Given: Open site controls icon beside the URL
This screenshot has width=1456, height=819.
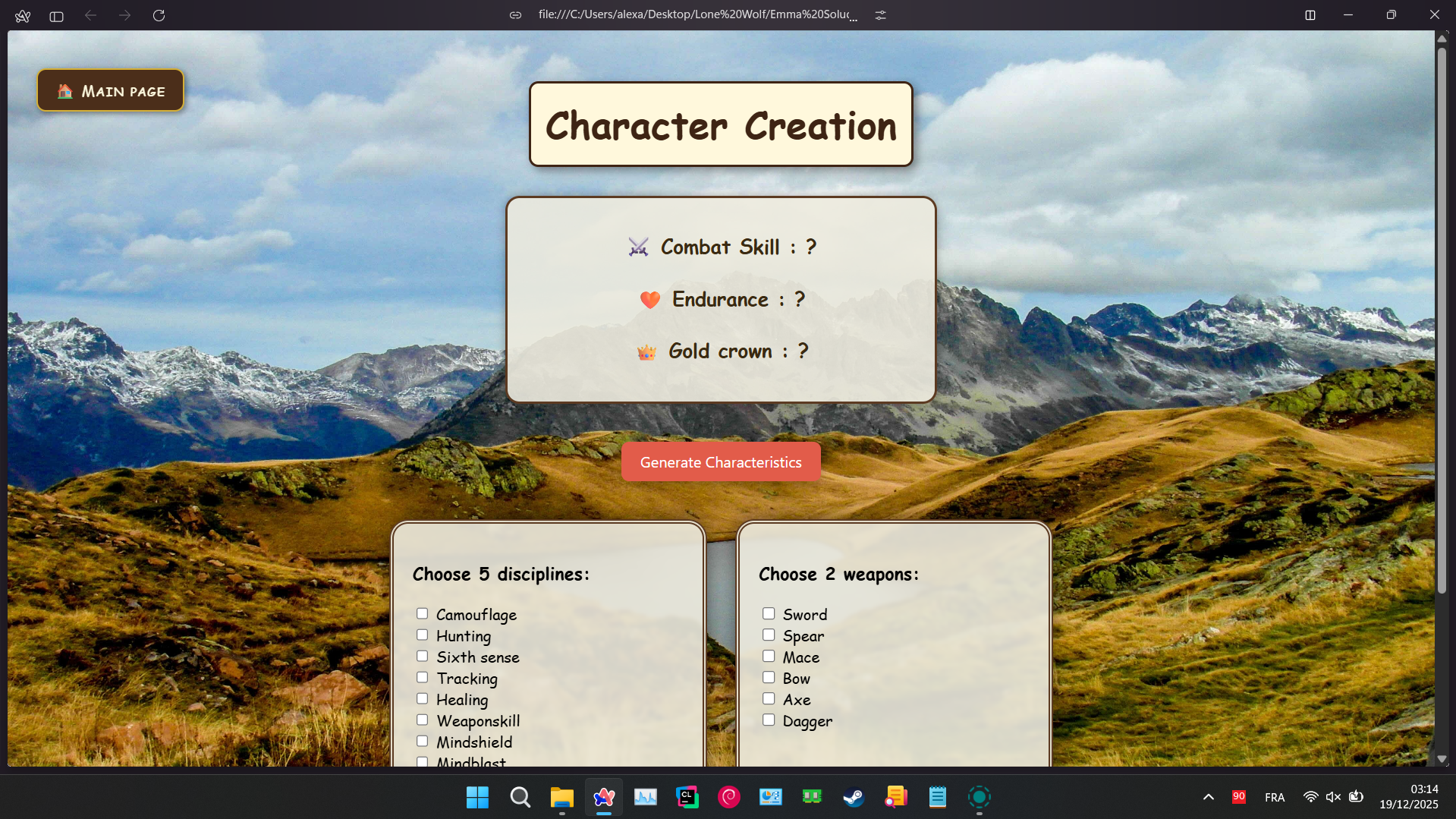Looking at the screenshot, I should point(880,15).
